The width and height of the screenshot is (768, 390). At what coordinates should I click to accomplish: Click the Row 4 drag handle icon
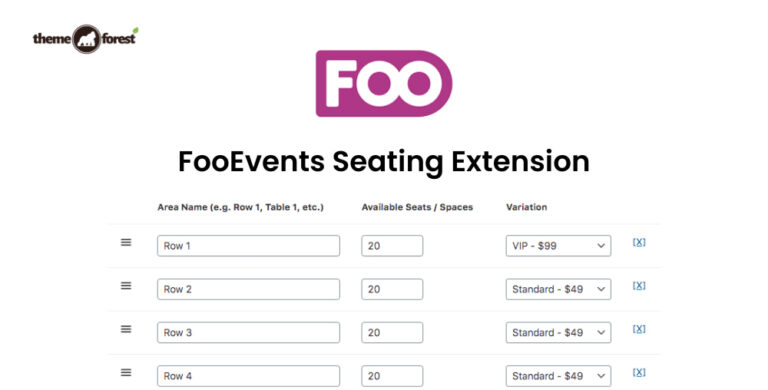click(126, 372)
